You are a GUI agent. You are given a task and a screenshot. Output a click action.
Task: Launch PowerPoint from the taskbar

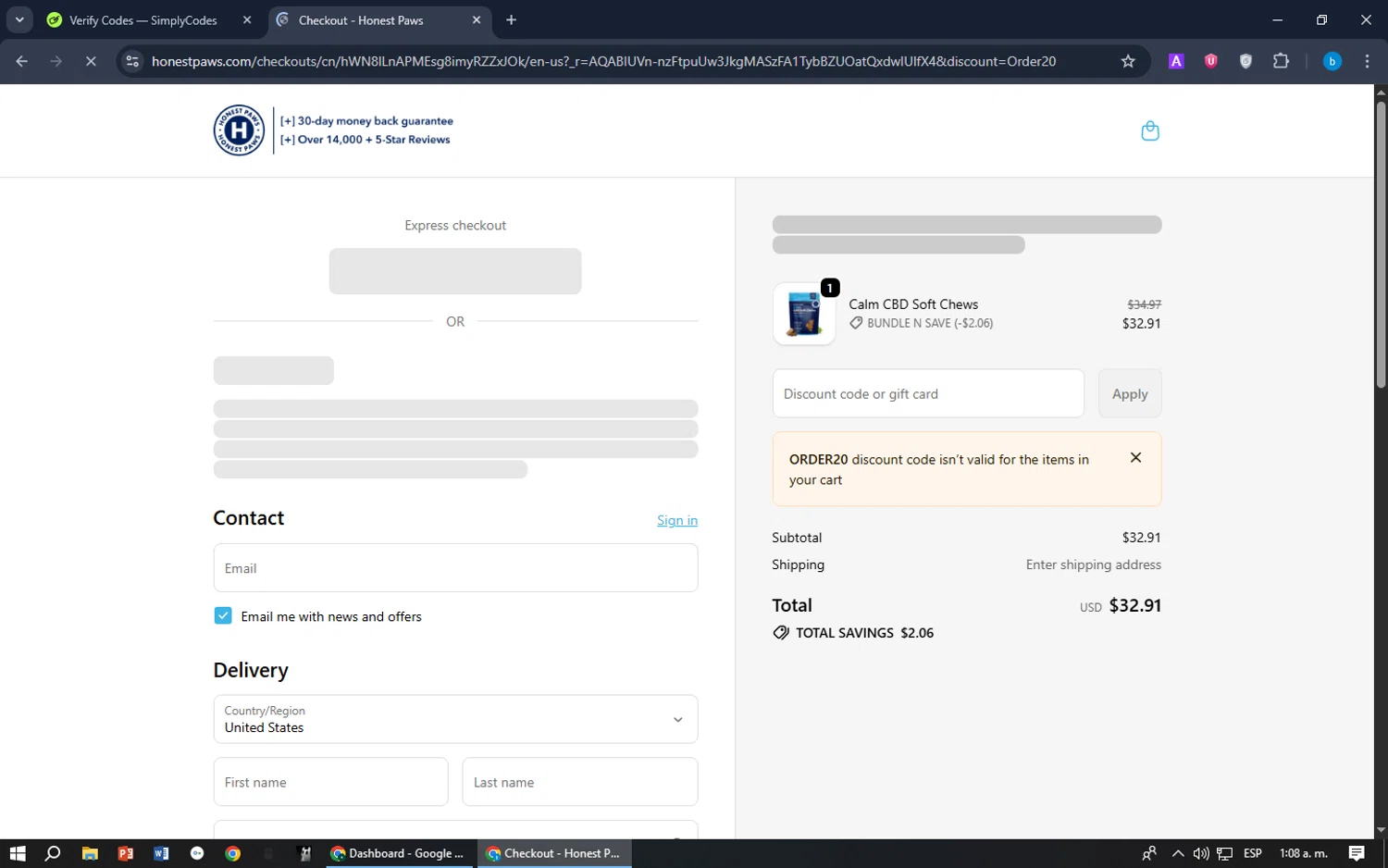(x=126, y=853)
